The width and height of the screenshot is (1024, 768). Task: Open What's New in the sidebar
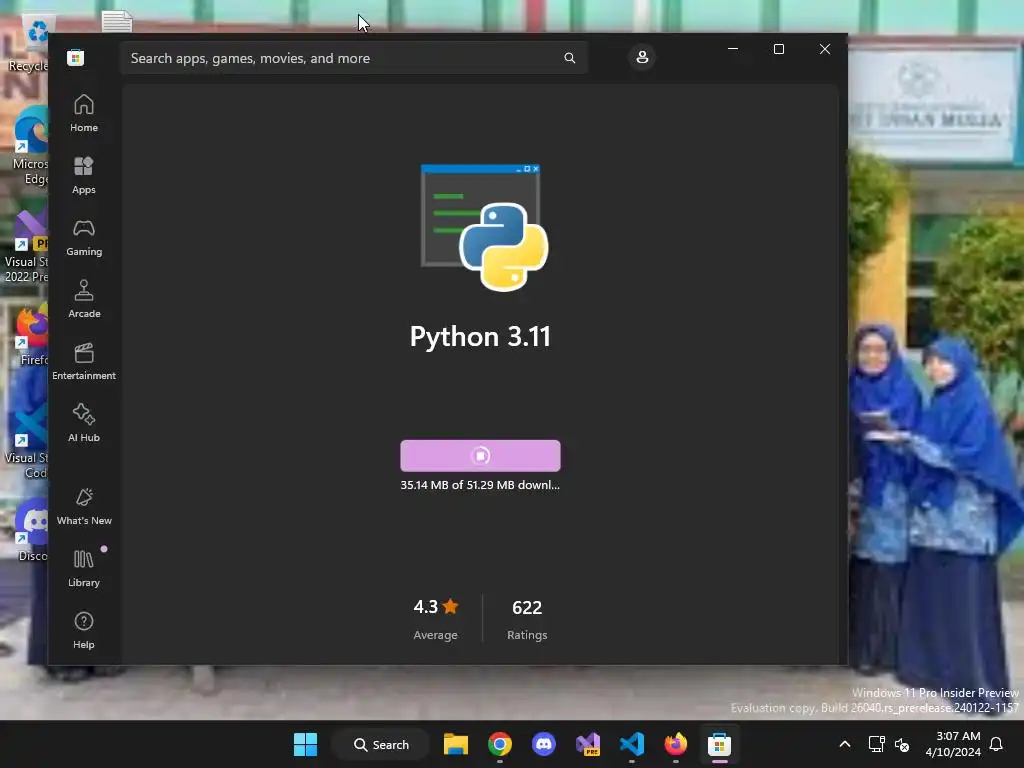click(84, 506)
